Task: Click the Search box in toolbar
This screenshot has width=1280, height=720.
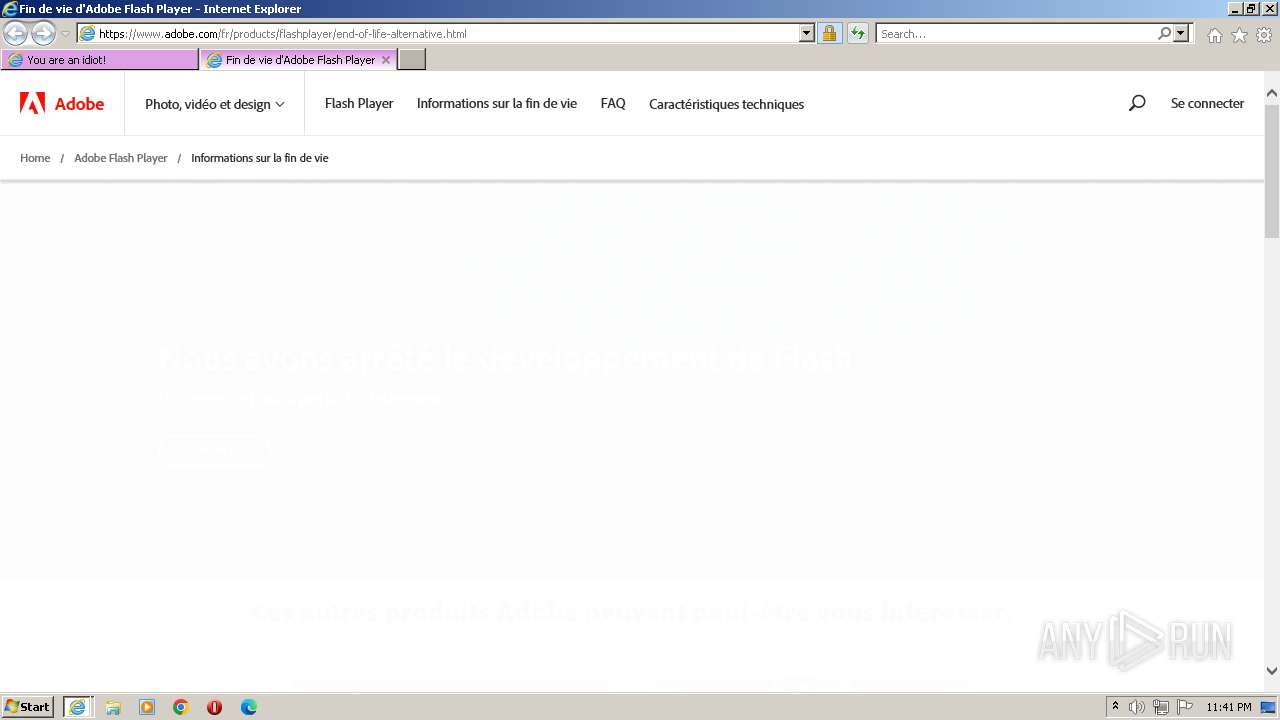Action: tap(1016, 34)
